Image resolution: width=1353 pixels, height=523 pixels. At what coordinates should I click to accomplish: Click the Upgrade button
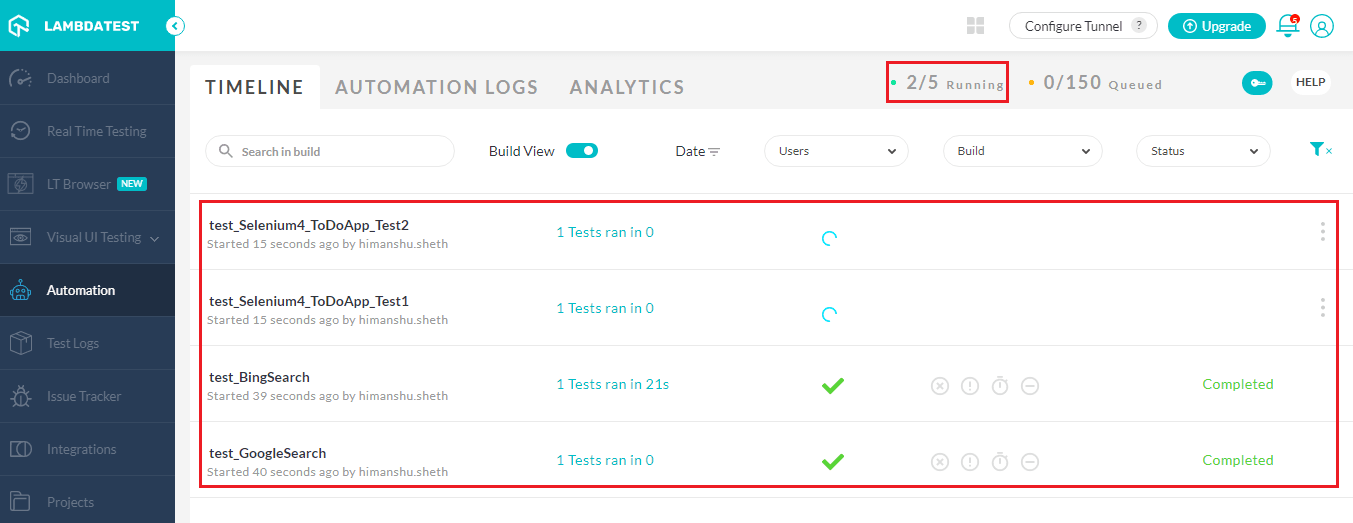pyautogui.click(x=1216, y=26)
